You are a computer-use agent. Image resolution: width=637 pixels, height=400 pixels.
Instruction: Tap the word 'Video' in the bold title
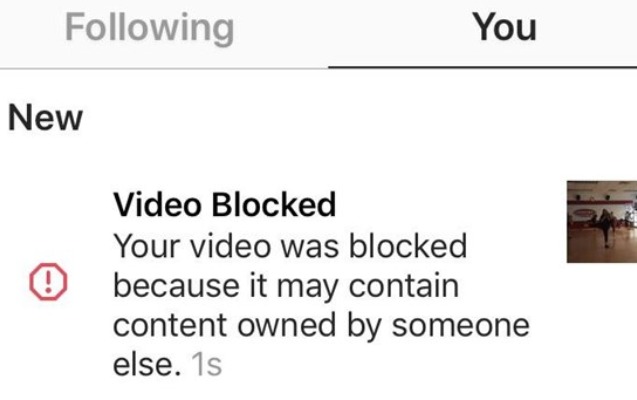click(x=157, y=205)
